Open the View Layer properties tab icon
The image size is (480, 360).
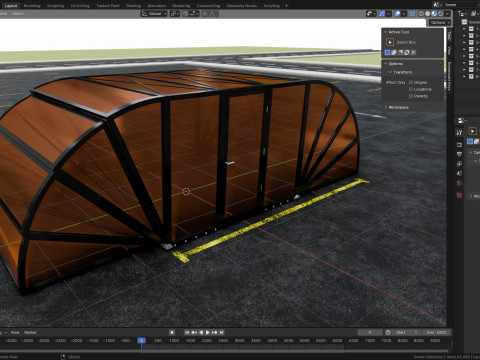pyautogui.click(x=459, y=164)
